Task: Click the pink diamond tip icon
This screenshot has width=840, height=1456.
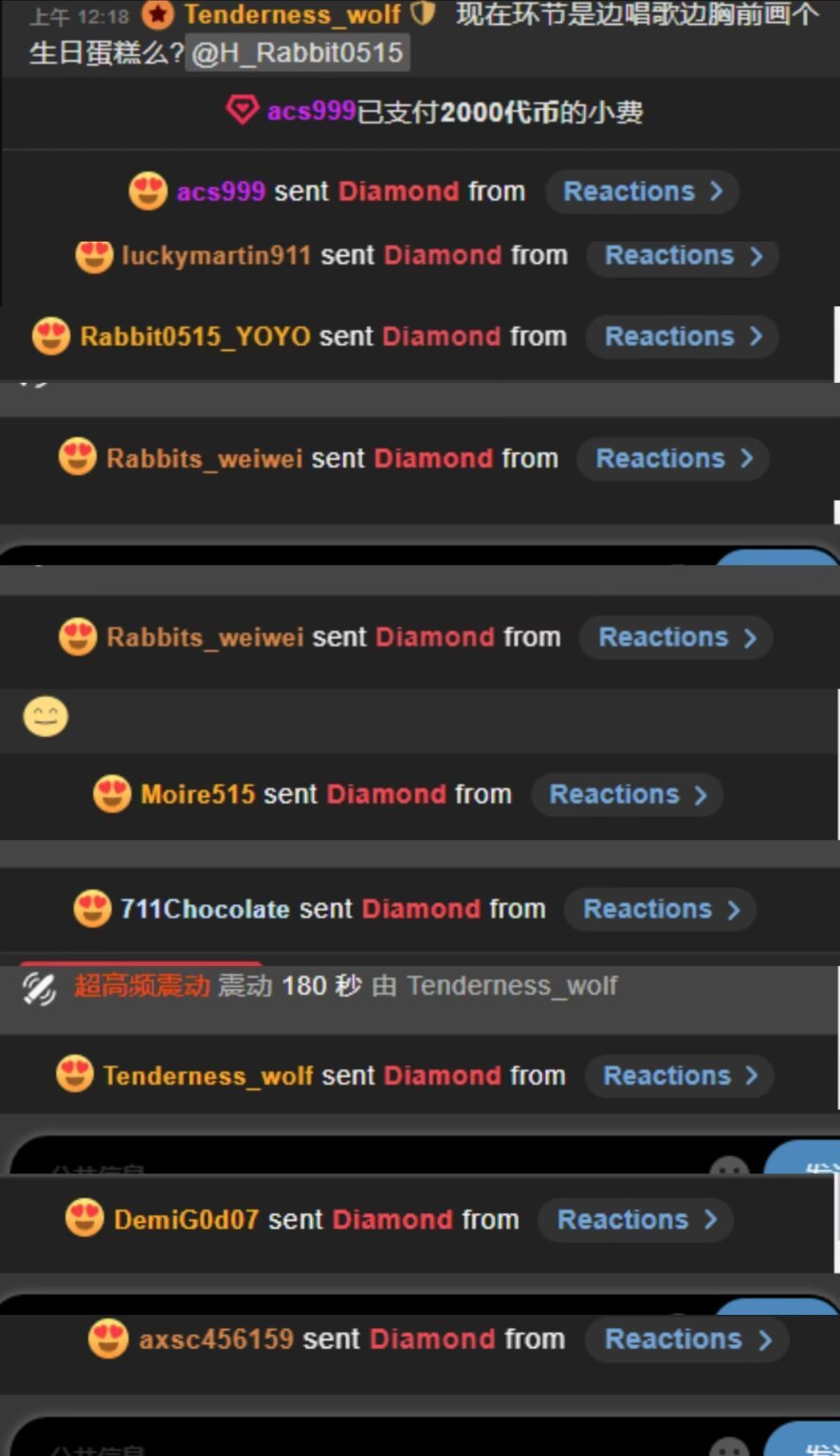Action: pyautogui.click(x=242, y=111)
